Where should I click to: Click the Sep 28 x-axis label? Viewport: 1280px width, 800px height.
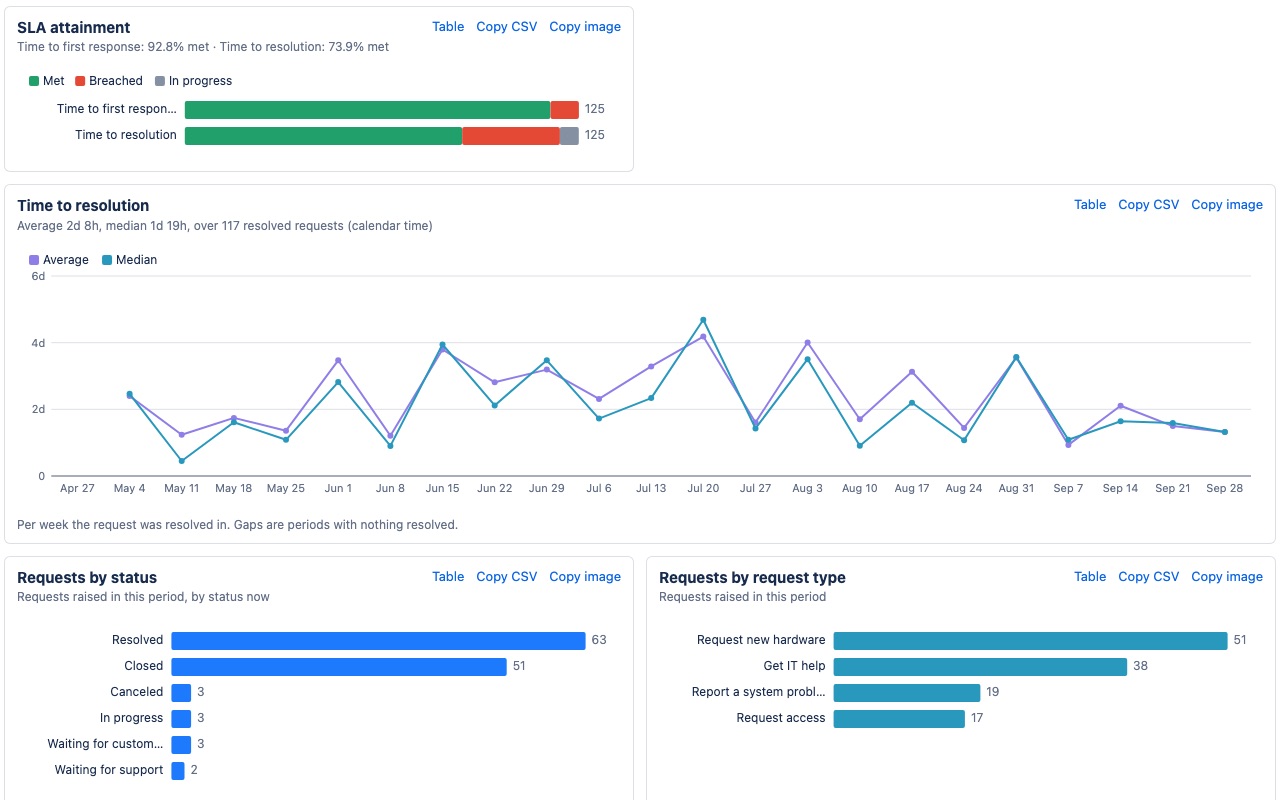(x=1224, y=489)
